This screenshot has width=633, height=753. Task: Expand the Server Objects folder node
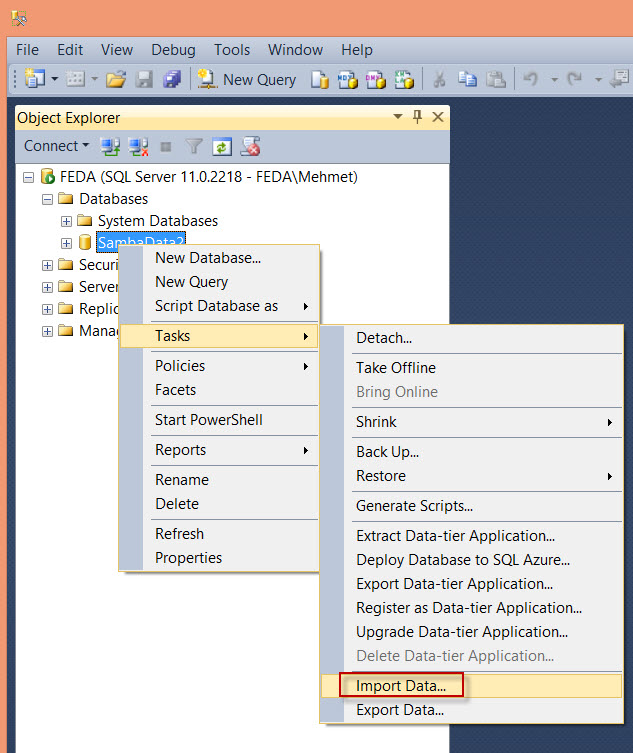[47, 288]
